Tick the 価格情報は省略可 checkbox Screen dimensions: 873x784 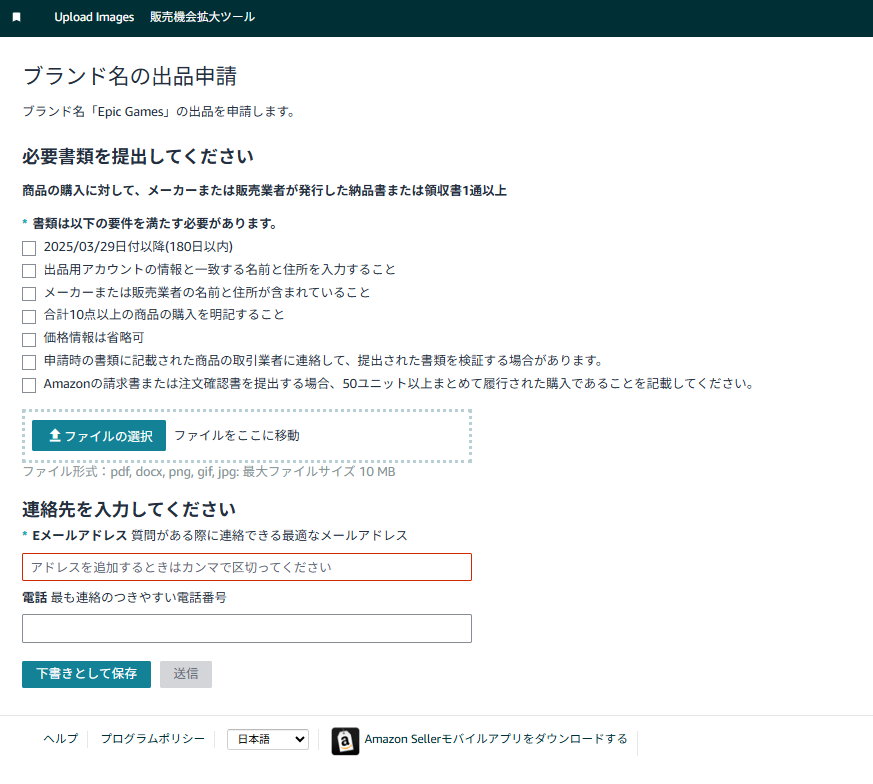coord(29,339)
